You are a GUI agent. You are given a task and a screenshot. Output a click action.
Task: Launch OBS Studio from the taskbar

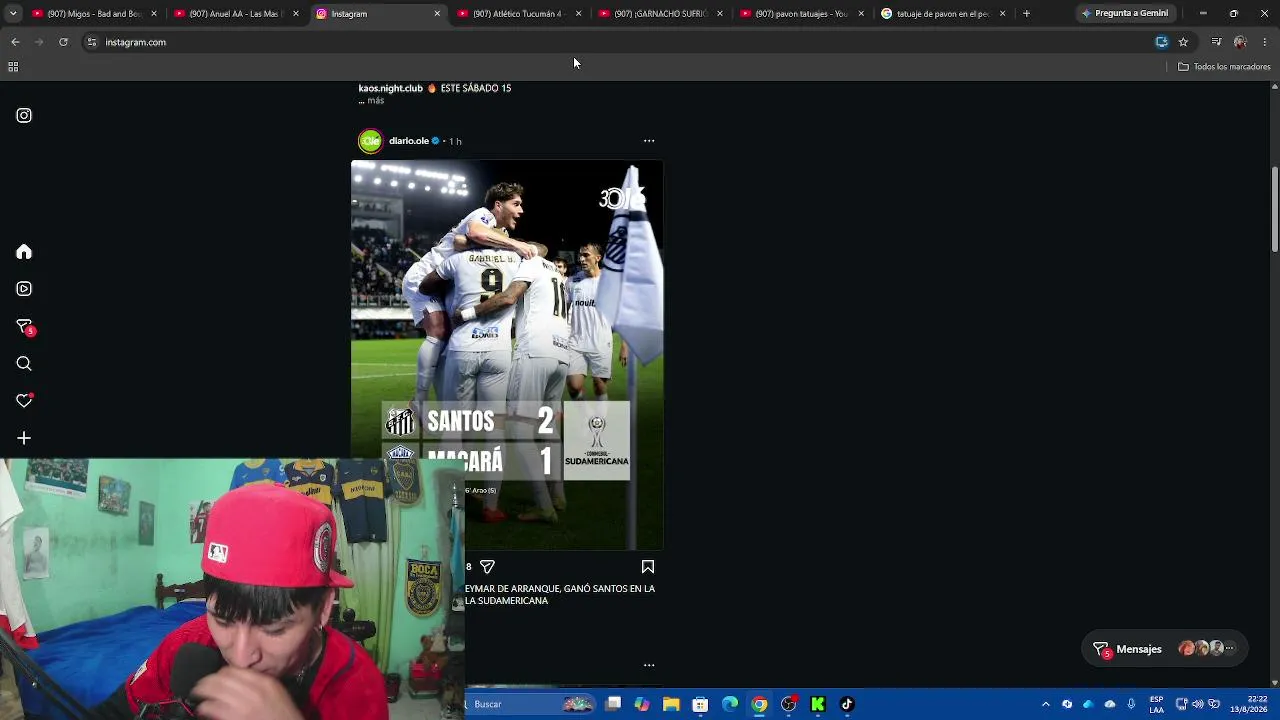[x=789, y=704]
